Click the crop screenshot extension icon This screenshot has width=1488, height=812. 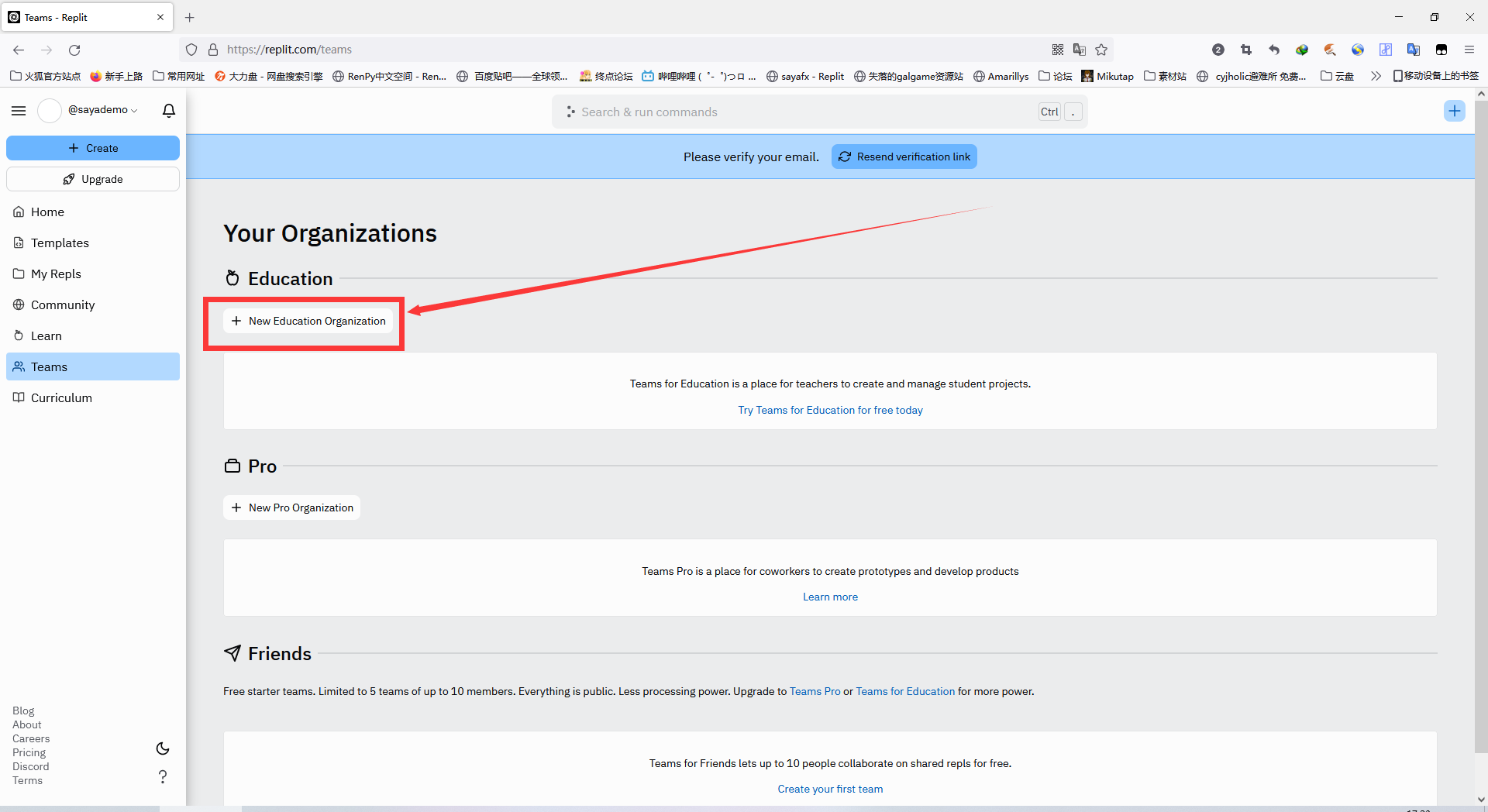pyautogui.click(x=1246, y=50)
